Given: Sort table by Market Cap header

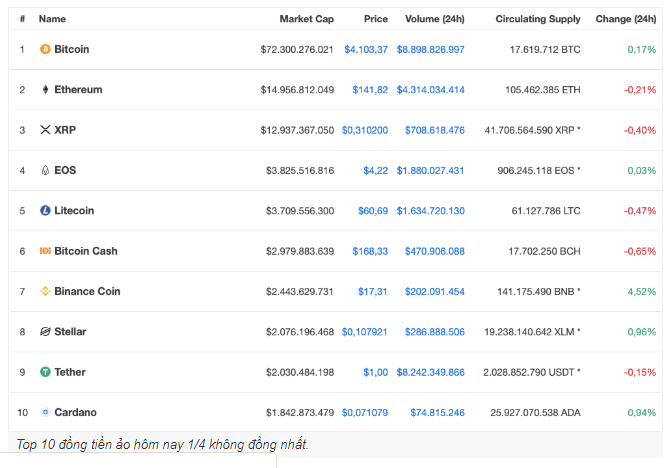Looking at the screenshot, I should click(x=306, y=19).
